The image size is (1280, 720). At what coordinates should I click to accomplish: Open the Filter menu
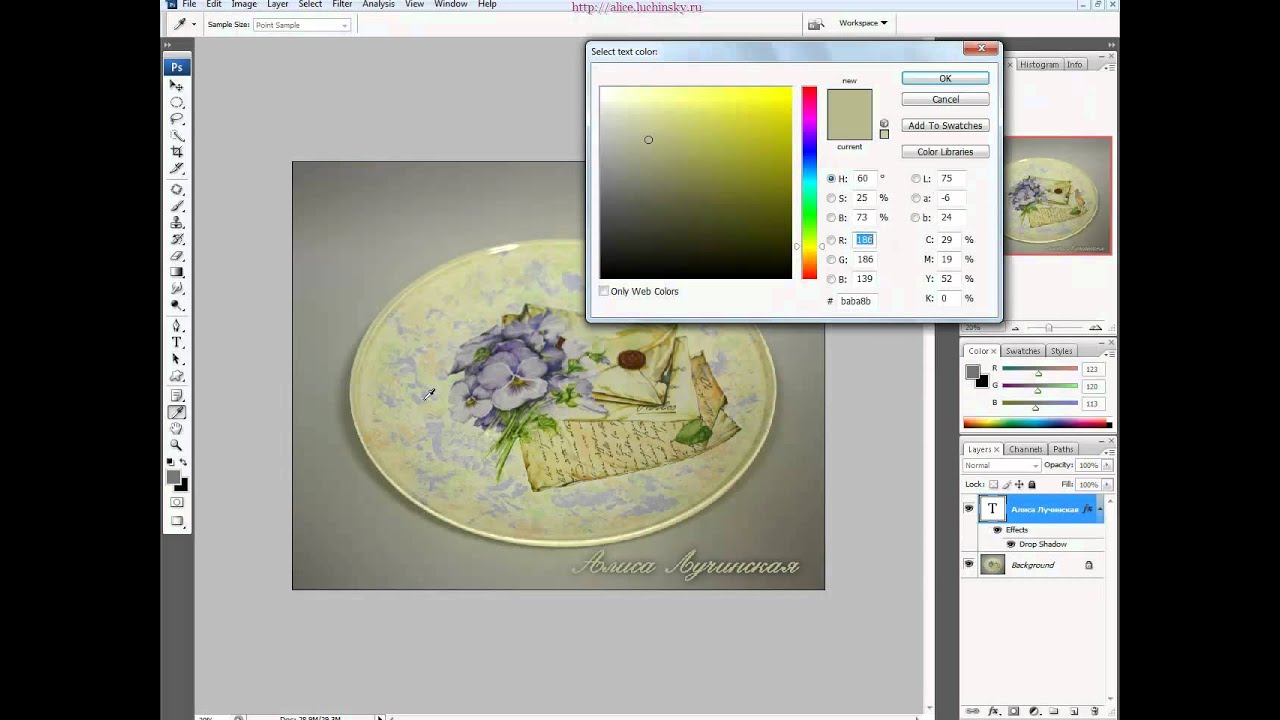pyautogui.click(x=342, y=5)
